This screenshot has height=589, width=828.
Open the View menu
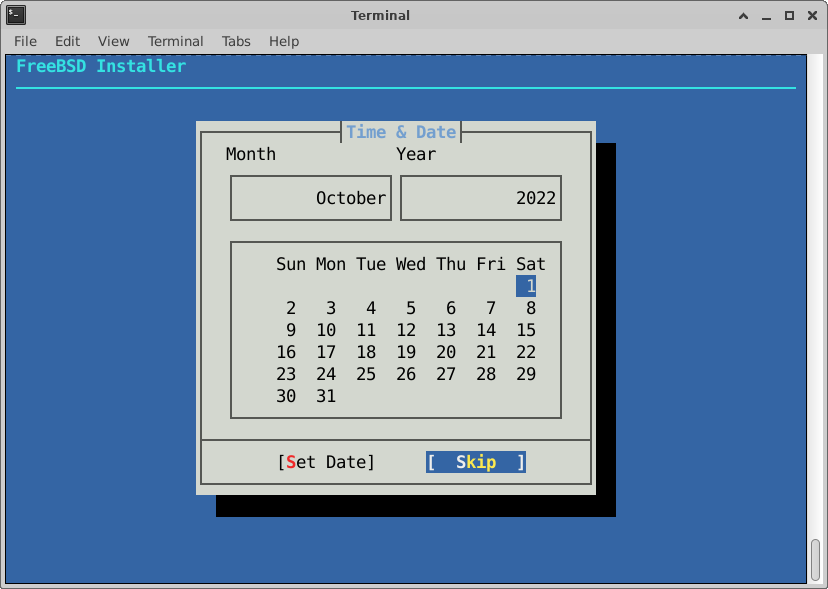click(x=113, y=41)
